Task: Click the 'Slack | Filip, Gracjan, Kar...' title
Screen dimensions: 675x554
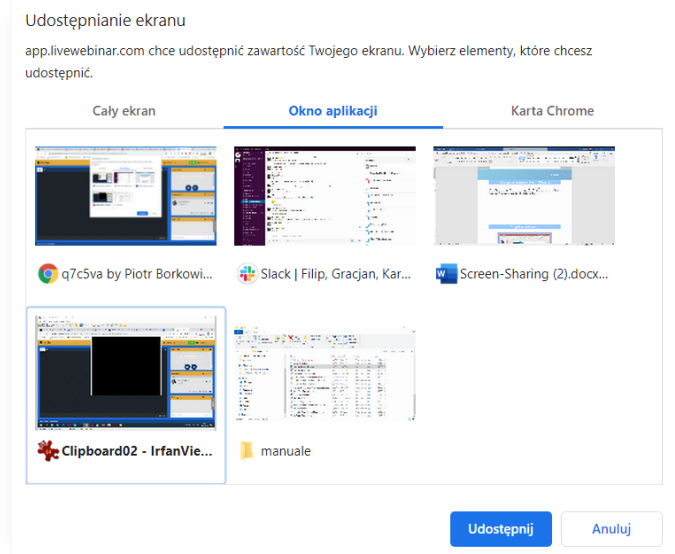Action: tap(336, 273)
